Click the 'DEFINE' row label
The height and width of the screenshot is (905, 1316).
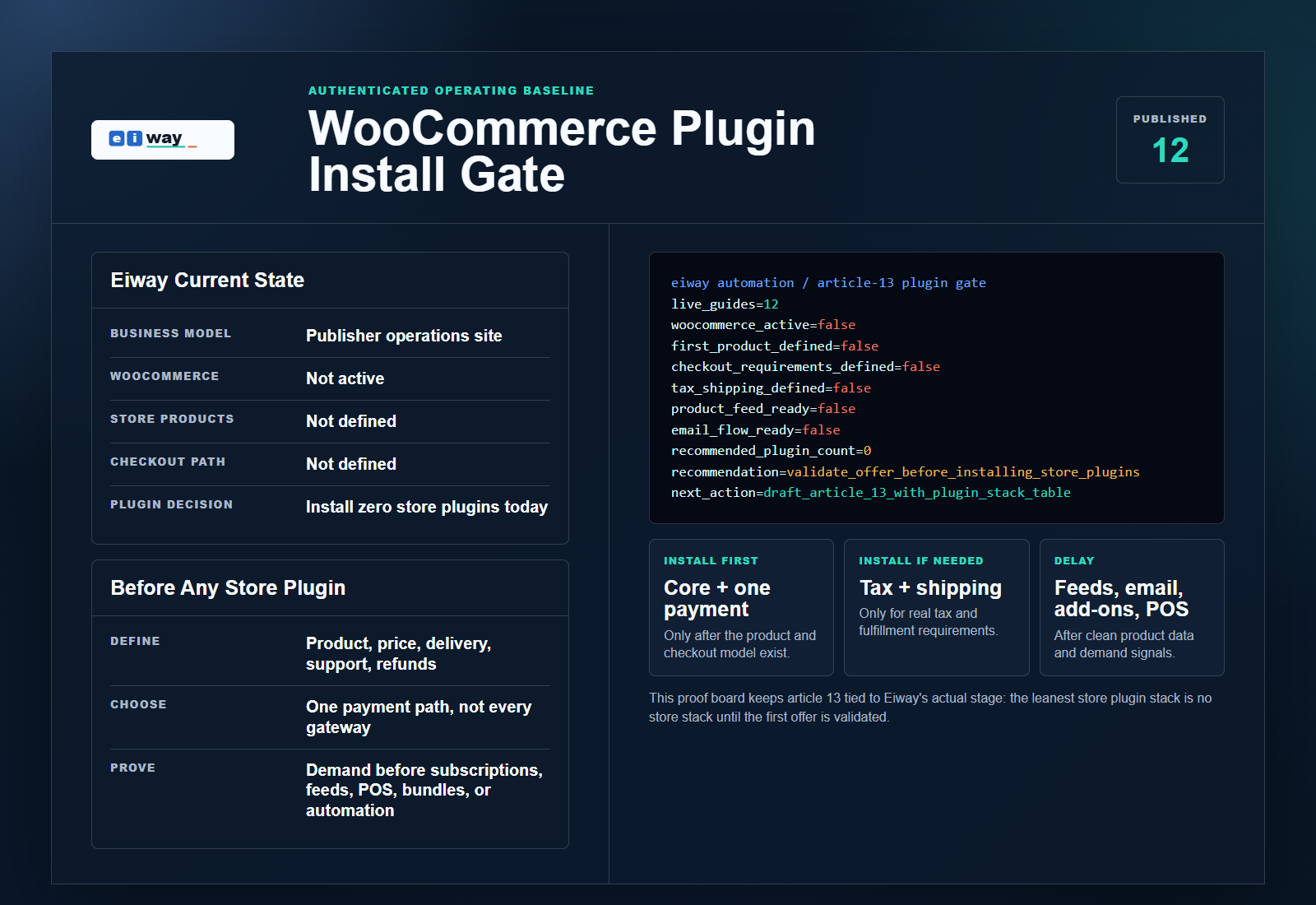pyautogui.click(x=135, y=641)
